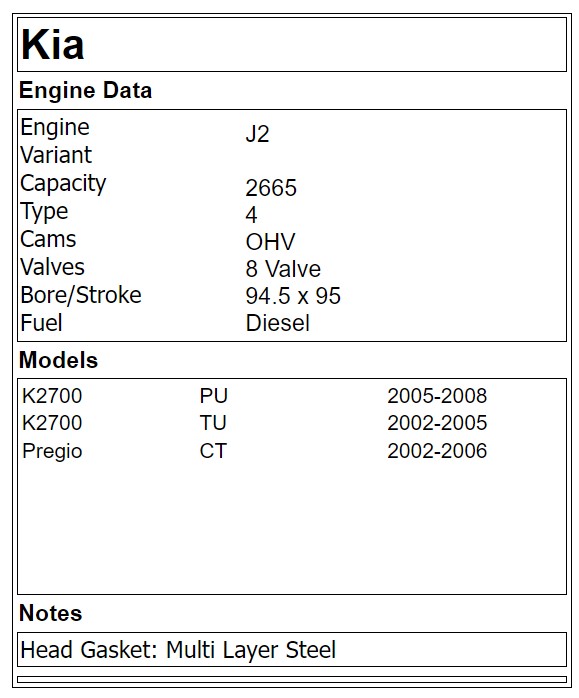
Task: Click the OHV cams value
Action: (x=270, y=242)
